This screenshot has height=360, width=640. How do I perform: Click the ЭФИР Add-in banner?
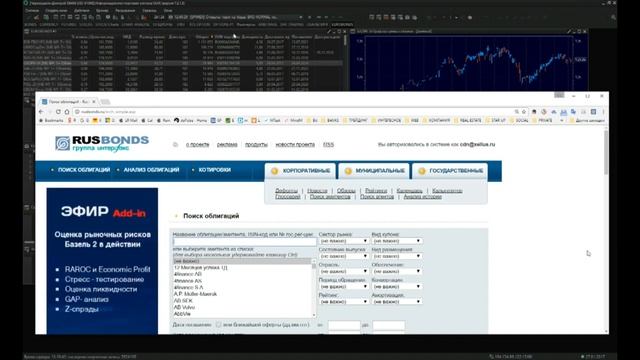pyautogui.click(x=102, y=261)
